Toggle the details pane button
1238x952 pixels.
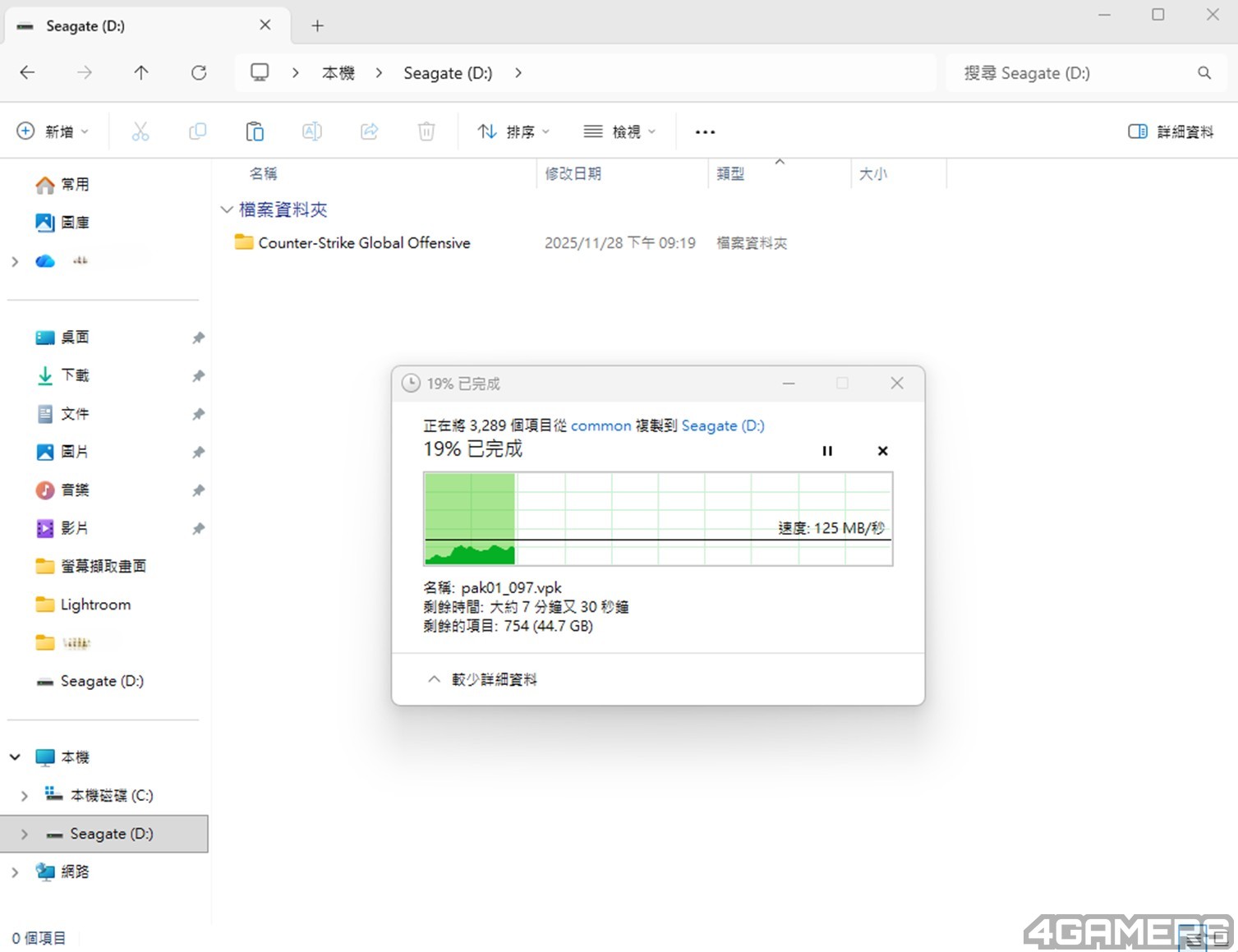(x=1171, y=131)
